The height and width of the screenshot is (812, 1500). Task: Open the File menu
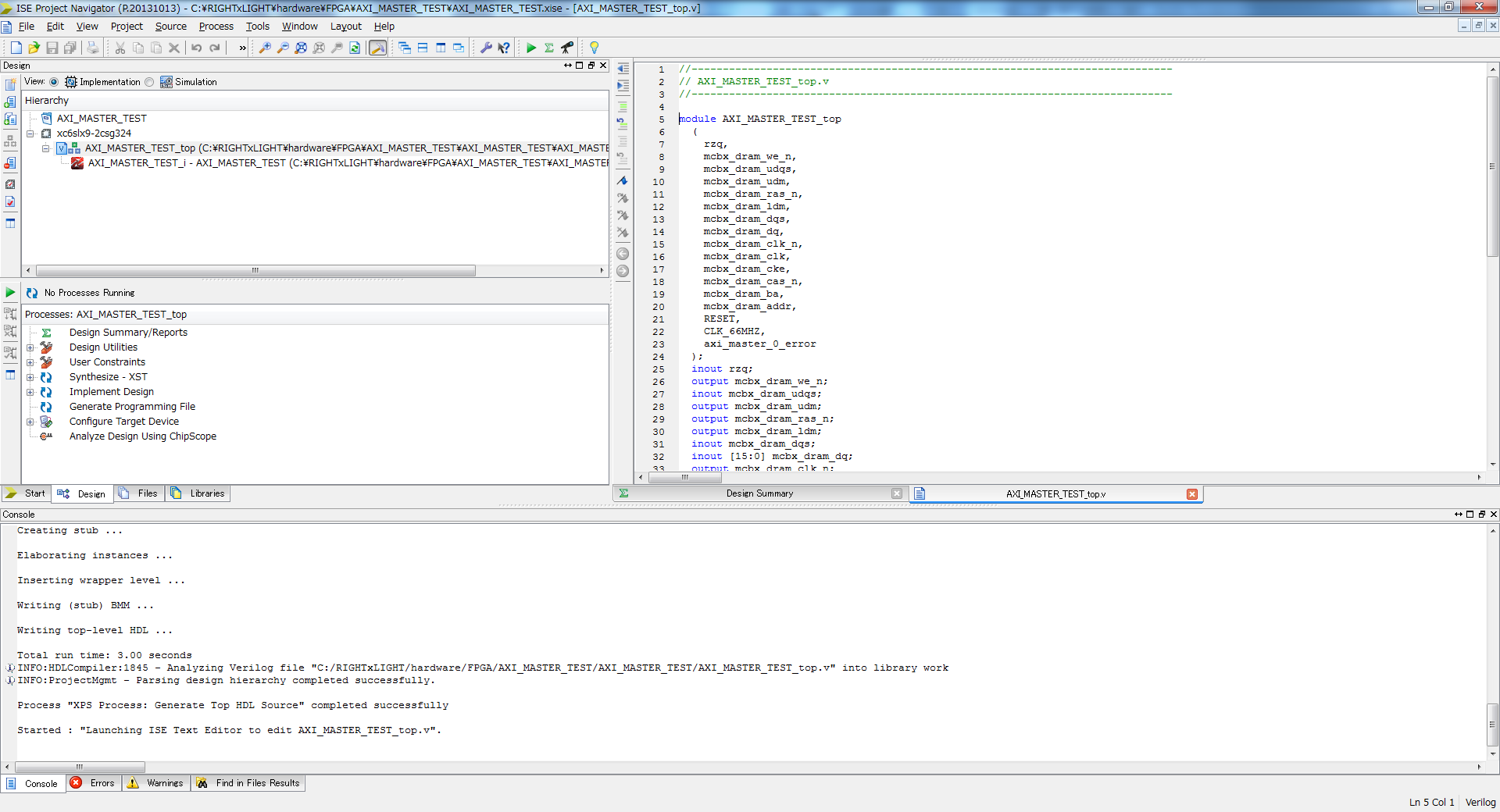click(27, 27)
